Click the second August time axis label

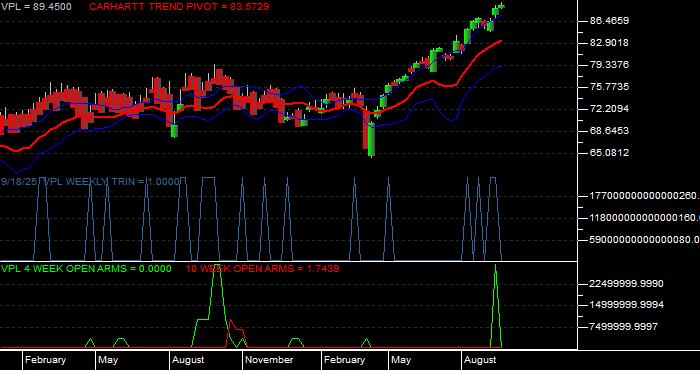pyautogui.click(x=480, y=360)
